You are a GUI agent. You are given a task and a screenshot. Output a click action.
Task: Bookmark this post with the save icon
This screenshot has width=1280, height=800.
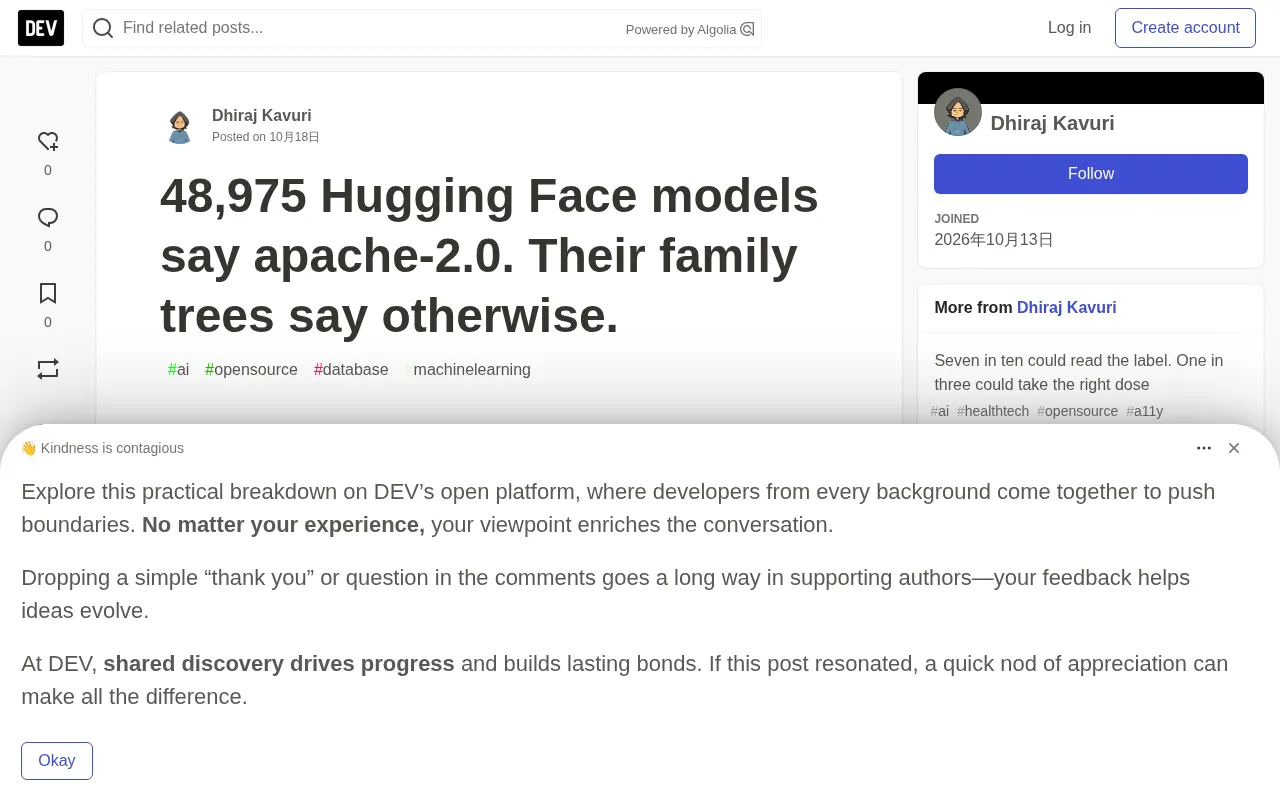tap(48, 293)
